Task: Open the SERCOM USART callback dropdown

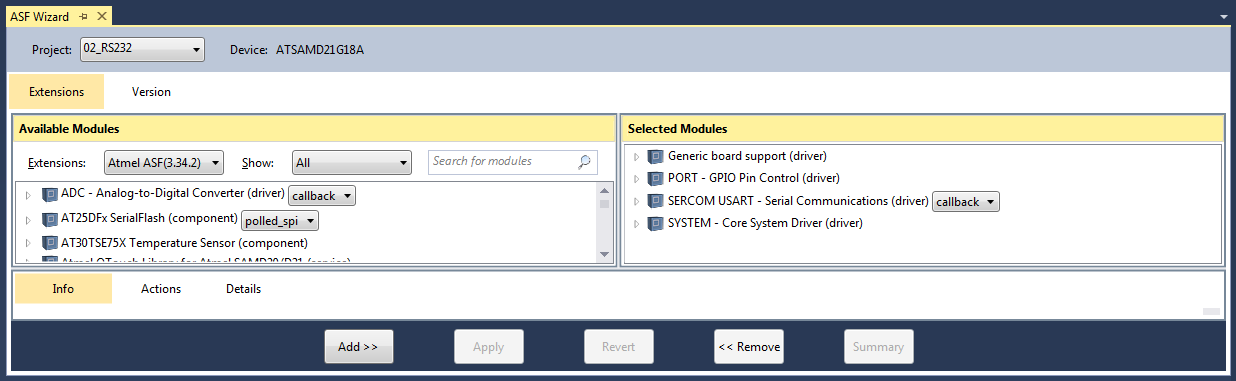Action: (966, 202)
